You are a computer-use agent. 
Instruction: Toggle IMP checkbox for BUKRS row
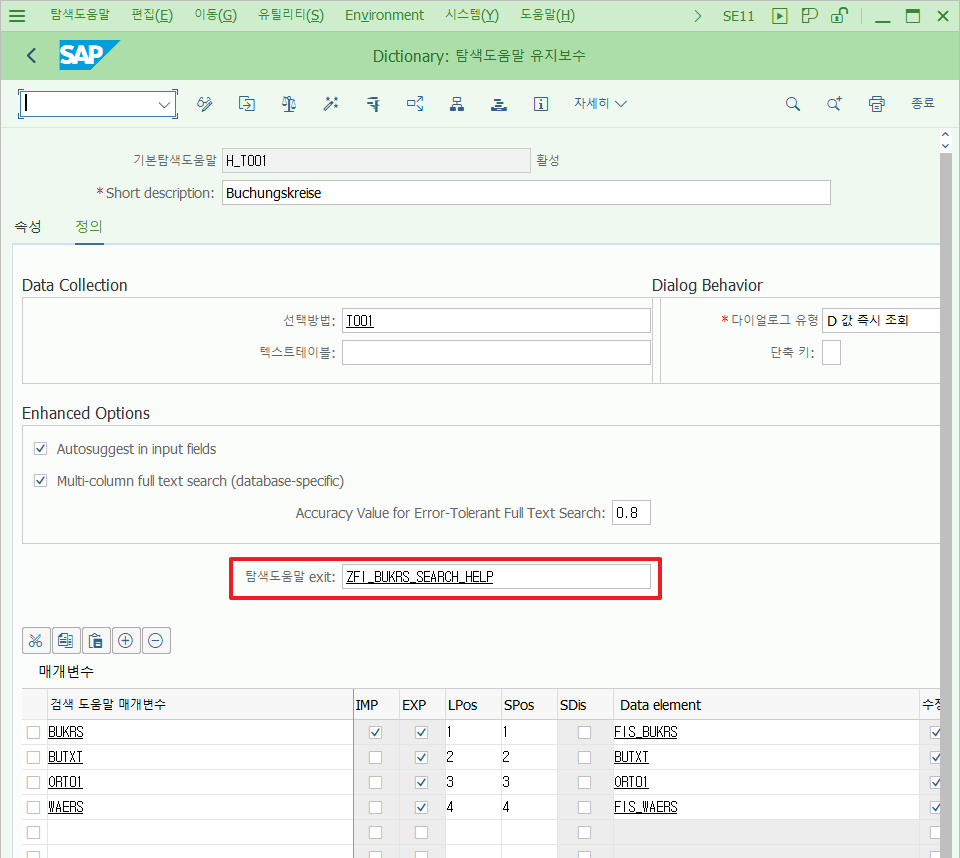click(x=375, y=732)
